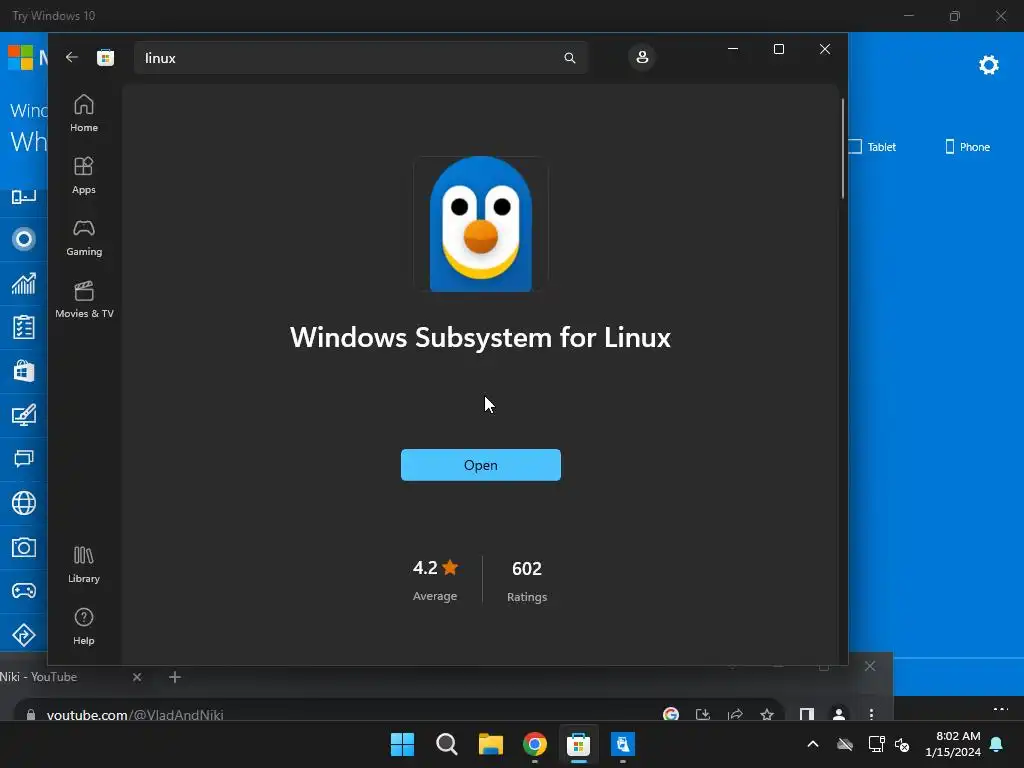Open Library in the Store sidebar

(84, 565)
